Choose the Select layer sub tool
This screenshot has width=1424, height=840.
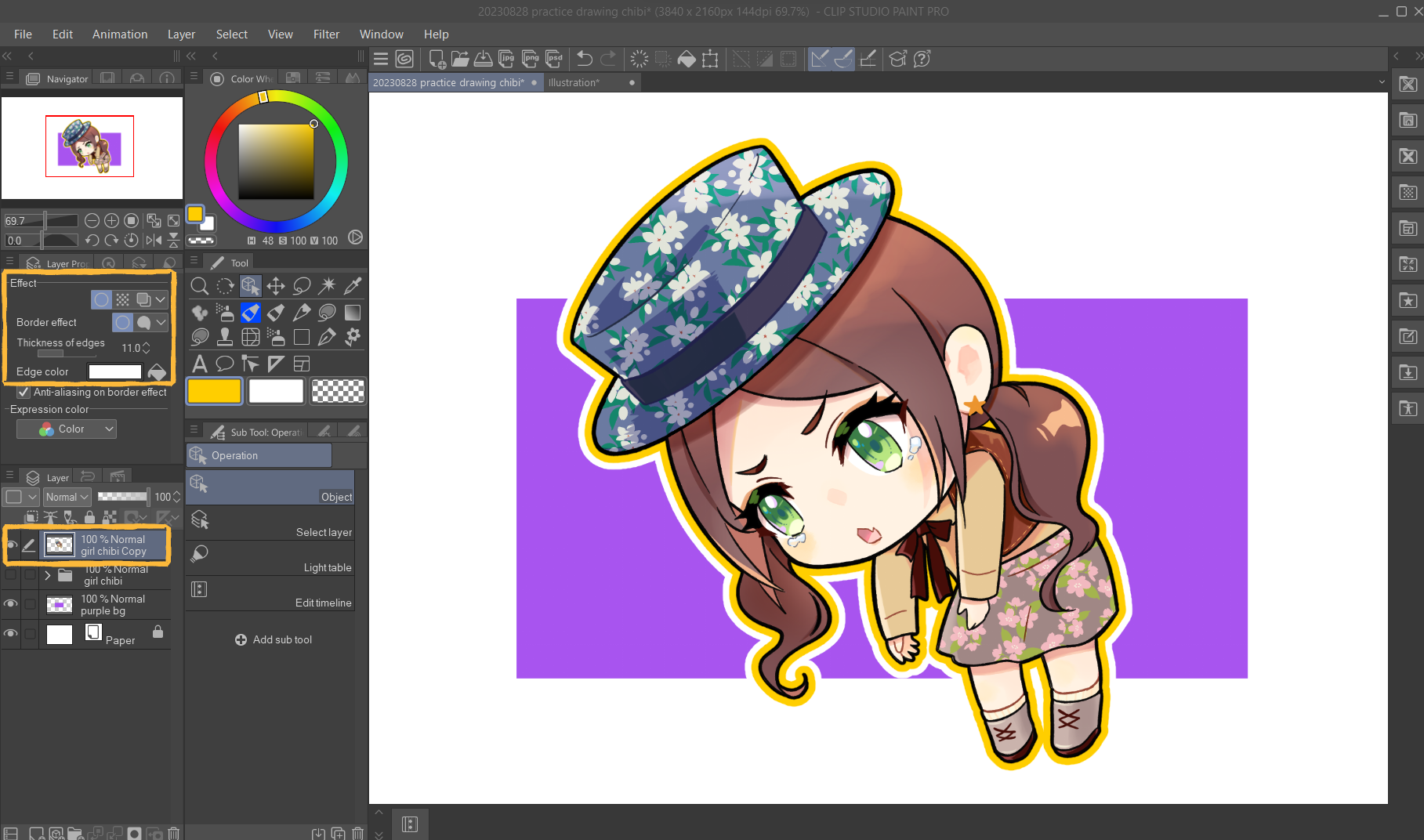pyautogui.click(x=270, y=522)
